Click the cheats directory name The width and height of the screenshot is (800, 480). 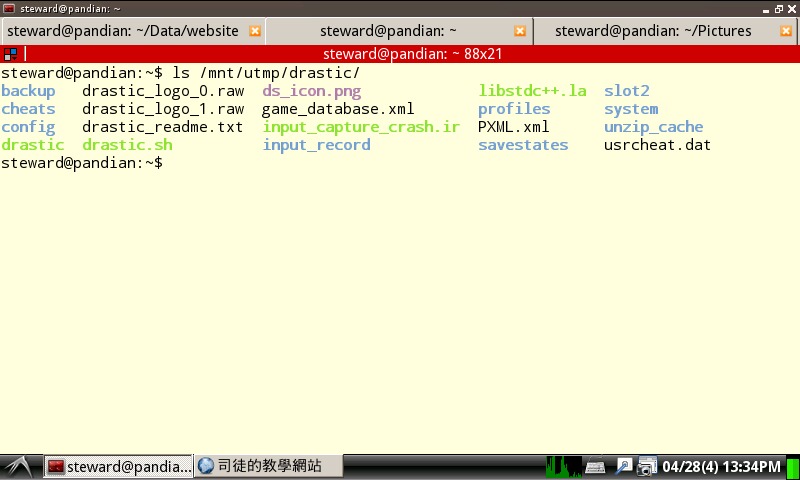(28, 109)
